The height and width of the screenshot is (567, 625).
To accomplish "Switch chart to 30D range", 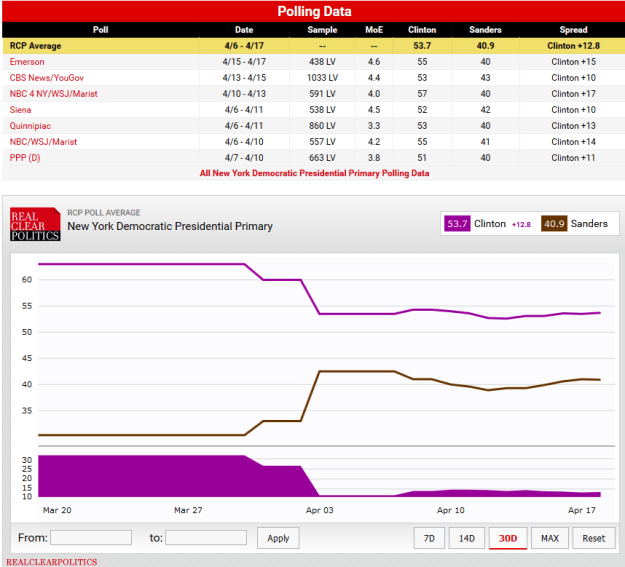I will [508, 538].
